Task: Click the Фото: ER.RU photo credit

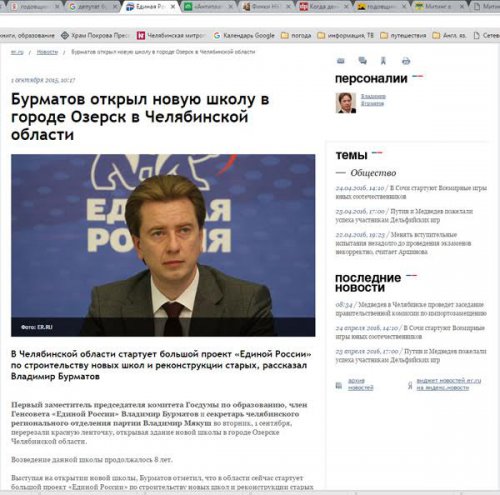Action: point(37,327)
